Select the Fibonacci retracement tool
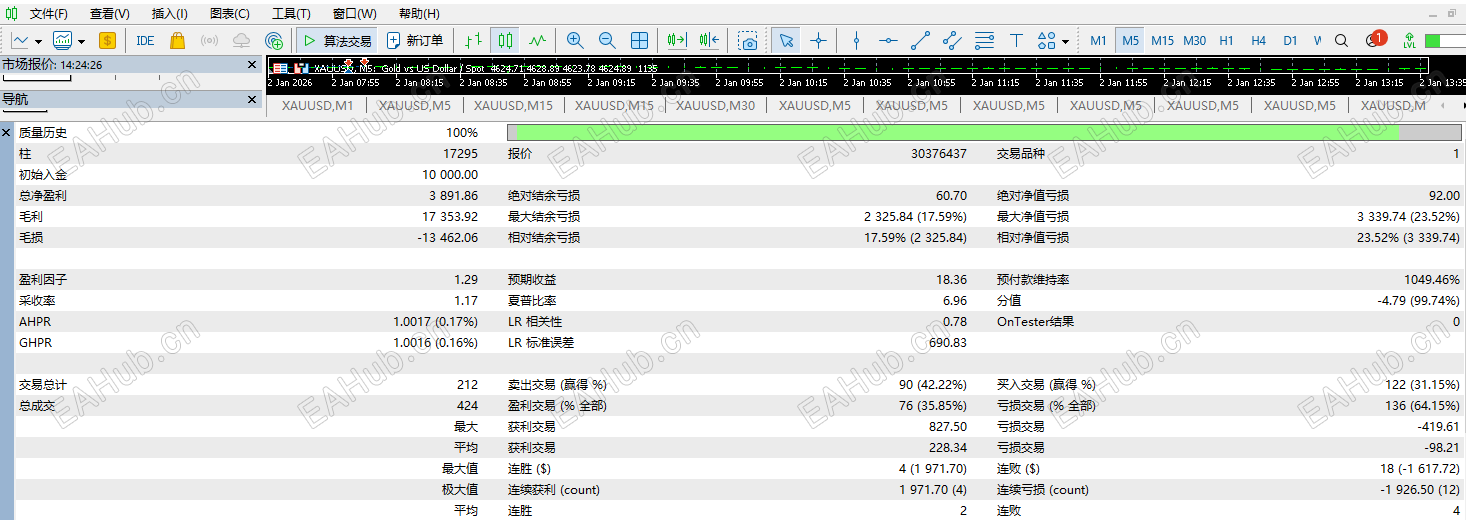The height and width of the screenshot is (520, 1466). click(x=984, y=41)
